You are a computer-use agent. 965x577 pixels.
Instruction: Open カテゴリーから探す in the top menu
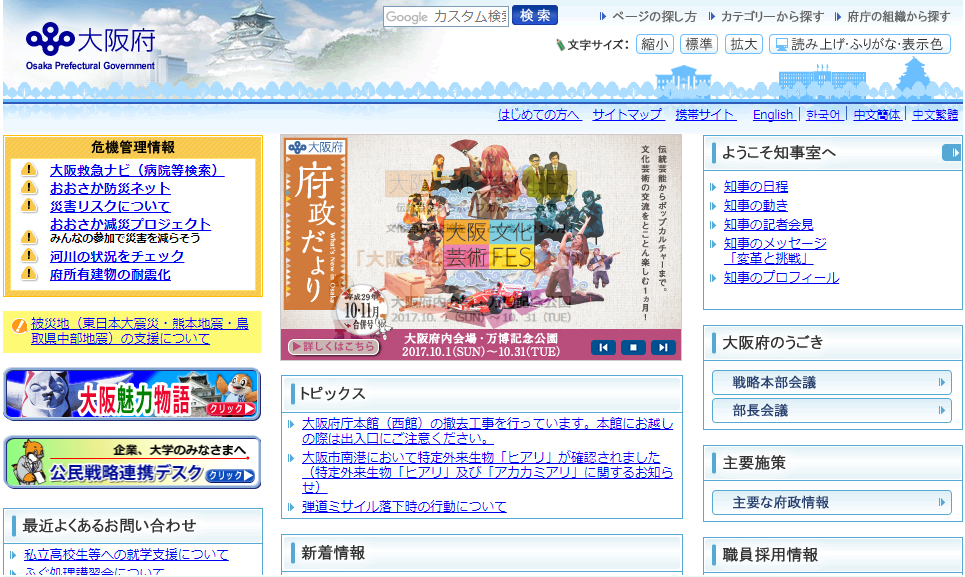tap(778, 17)
